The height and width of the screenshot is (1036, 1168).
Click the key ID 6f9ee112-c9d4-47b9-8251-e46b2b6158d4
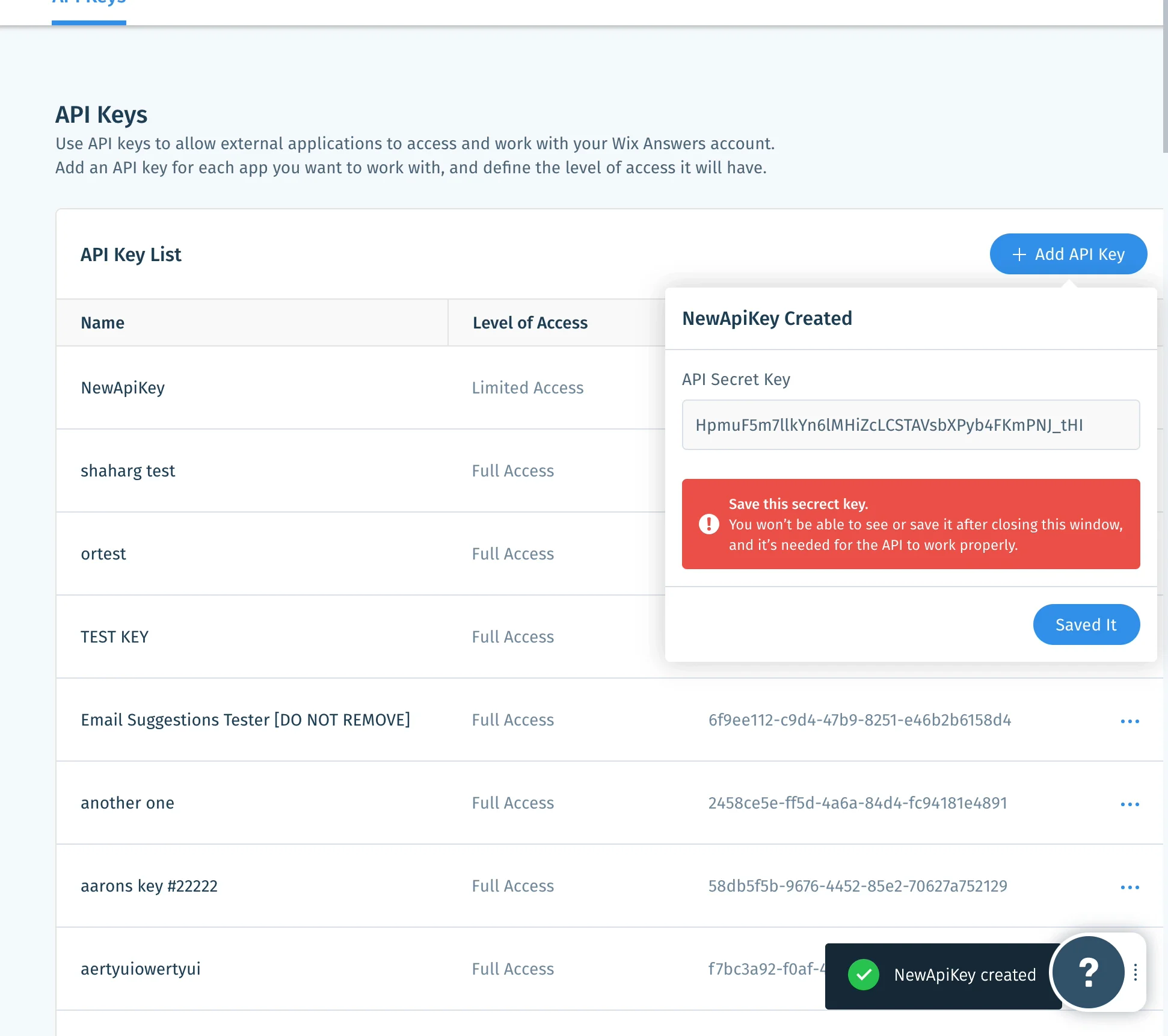pos(859,720)
